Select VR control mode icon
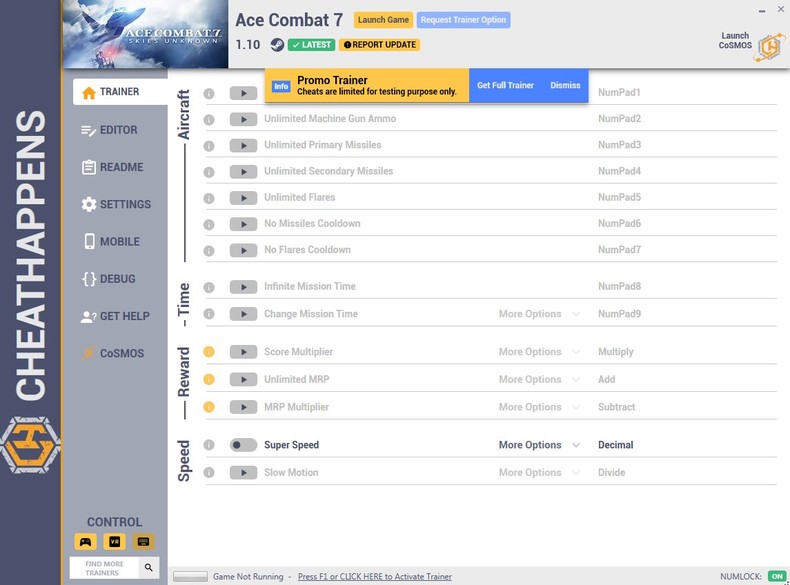Viewport: 790px width, 585px height. [x=114, y=542]
